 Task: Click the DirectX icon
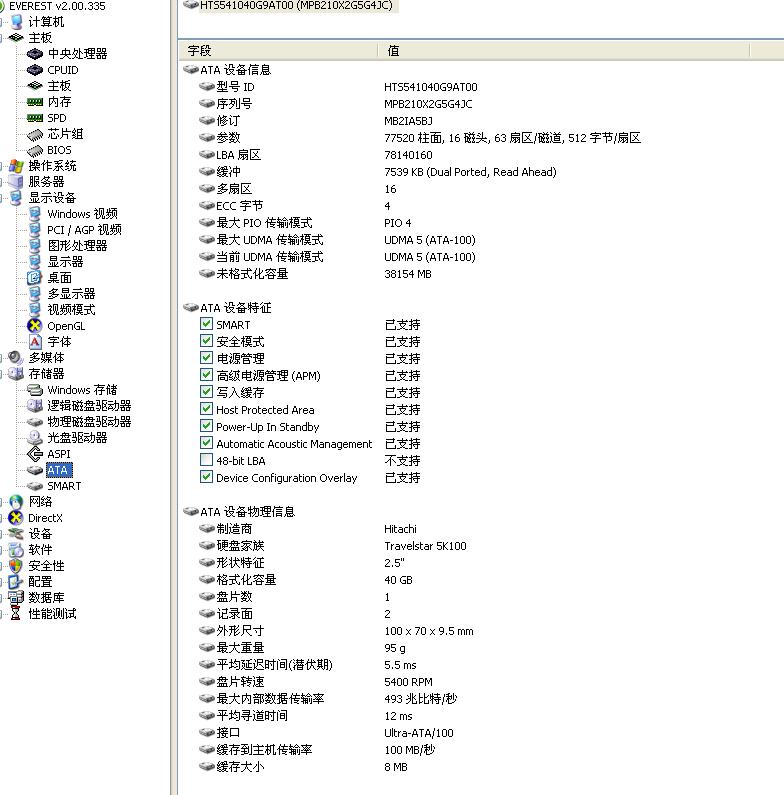[16, 518]
